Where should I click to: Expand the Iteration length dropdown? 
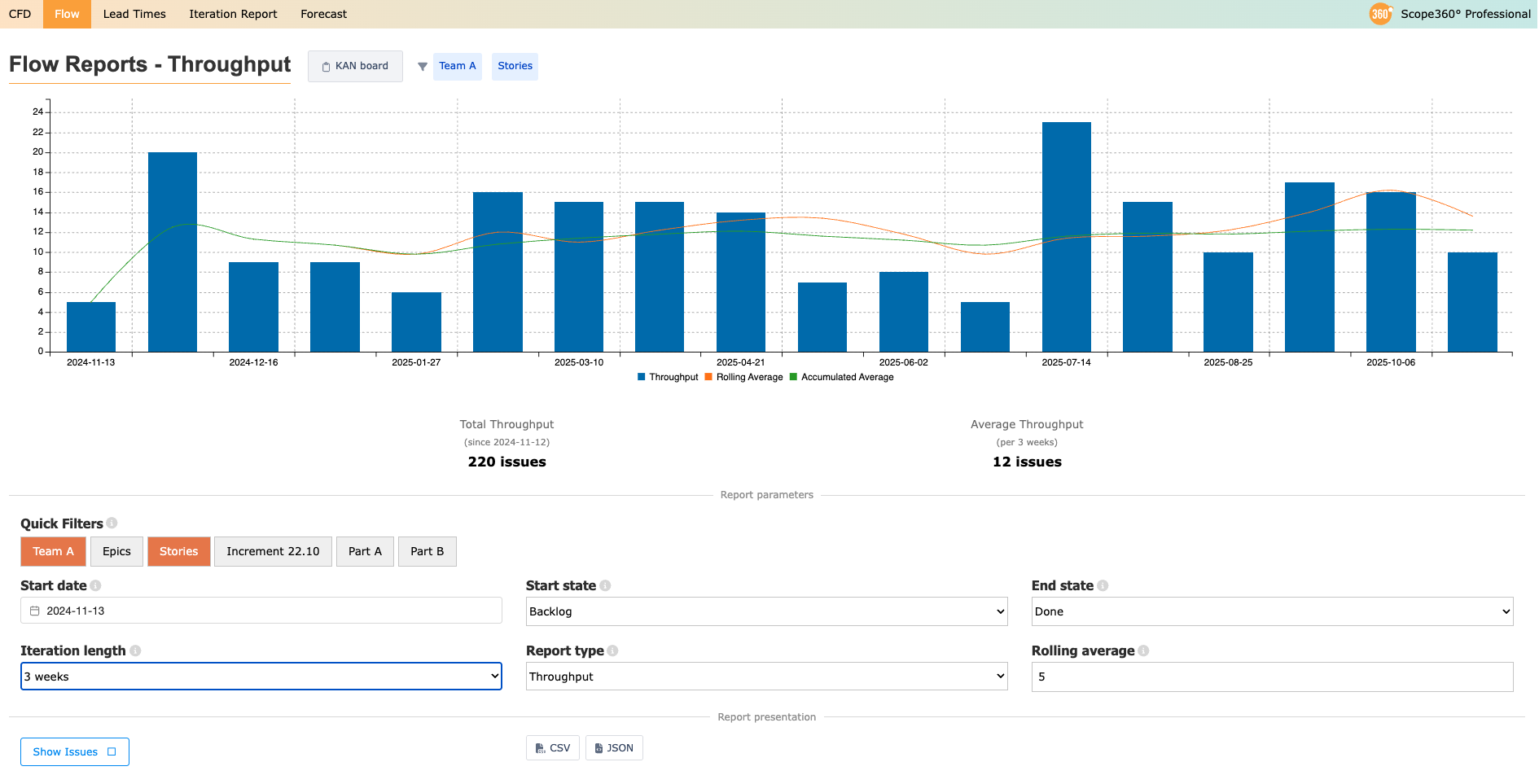tap(261, 677)
